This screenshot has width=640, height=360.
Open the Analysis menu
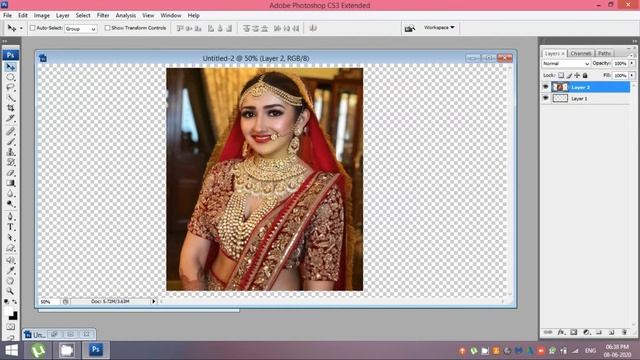coord(126,16)
